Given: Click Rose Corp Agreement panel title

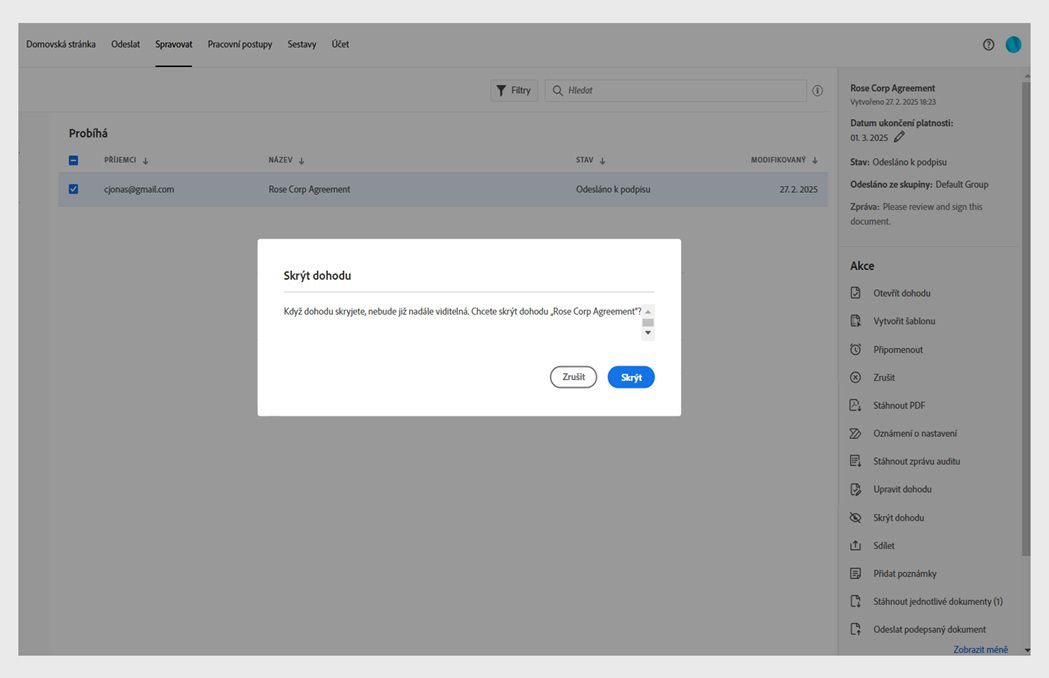Looking at the screenshot, I should click(x=892, y=88).
